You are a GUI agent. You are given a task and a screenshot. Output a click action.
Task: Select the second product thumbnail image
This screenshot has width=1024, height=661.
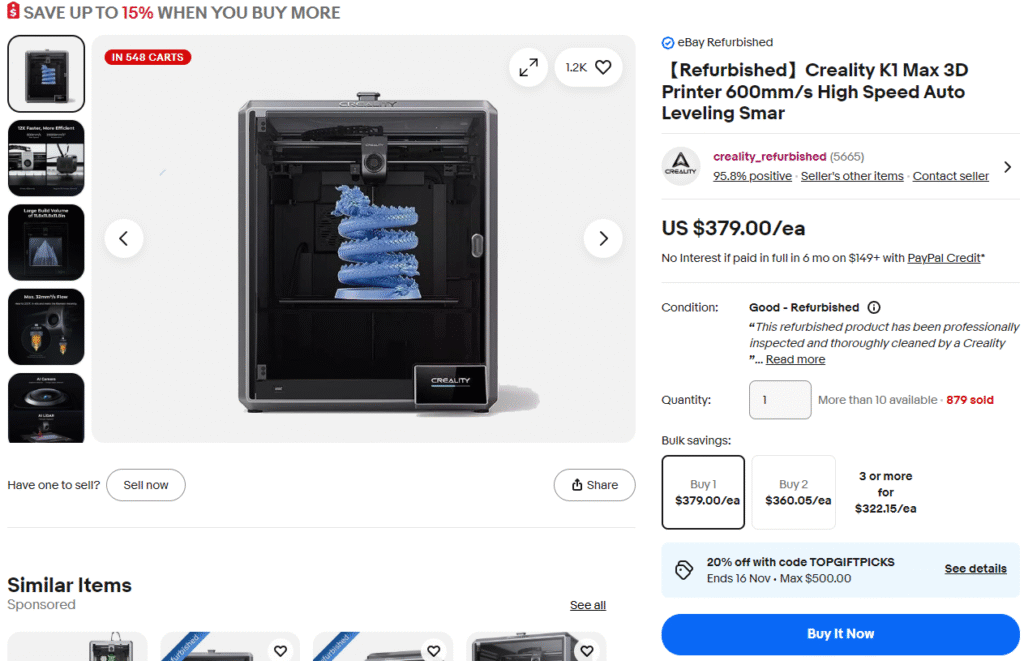pos(46,158)
